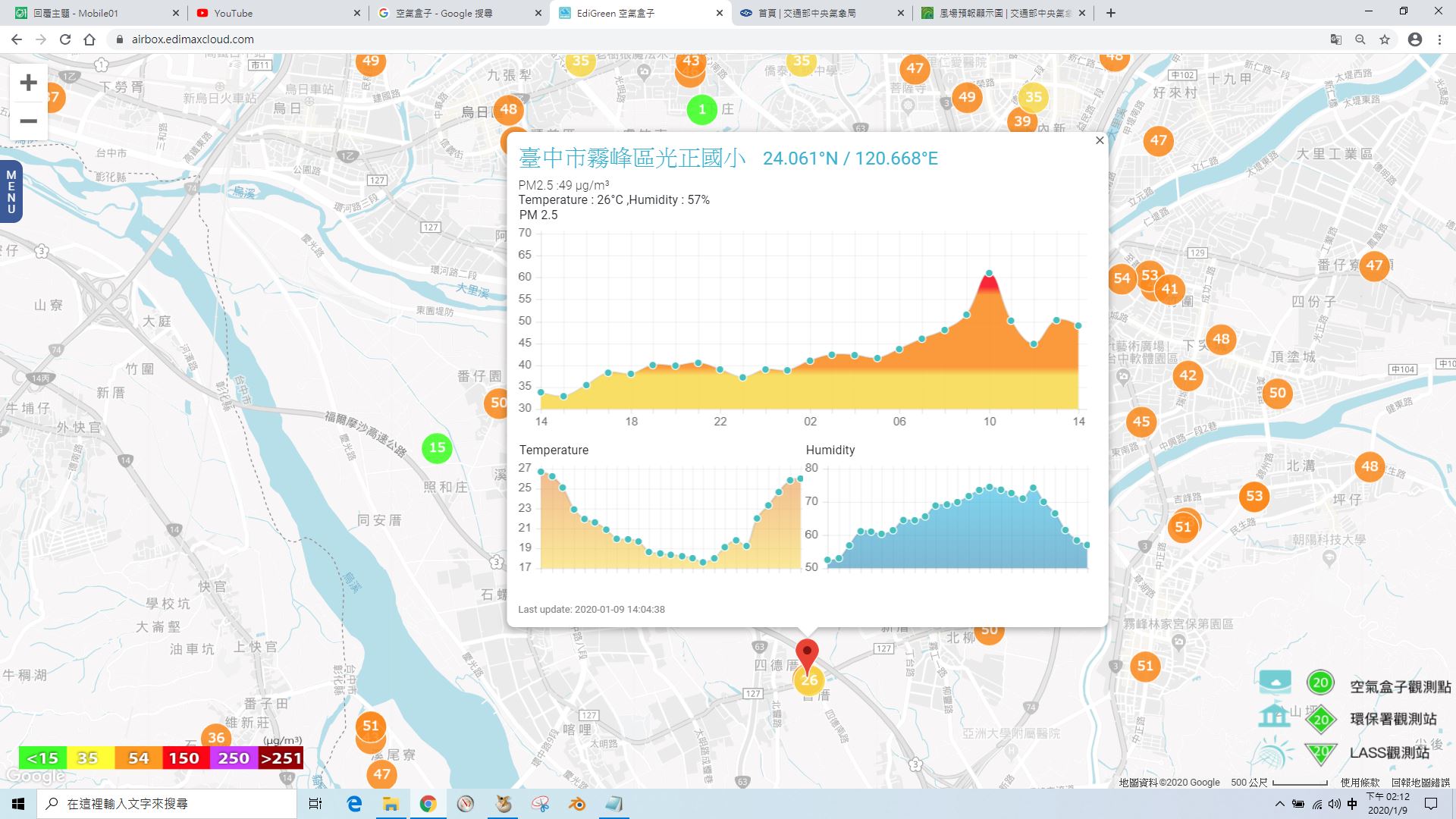Viewport: 1456px width, 819px height.
Task: Open the translate page icon in address bar
Action: click(1336, 39)
